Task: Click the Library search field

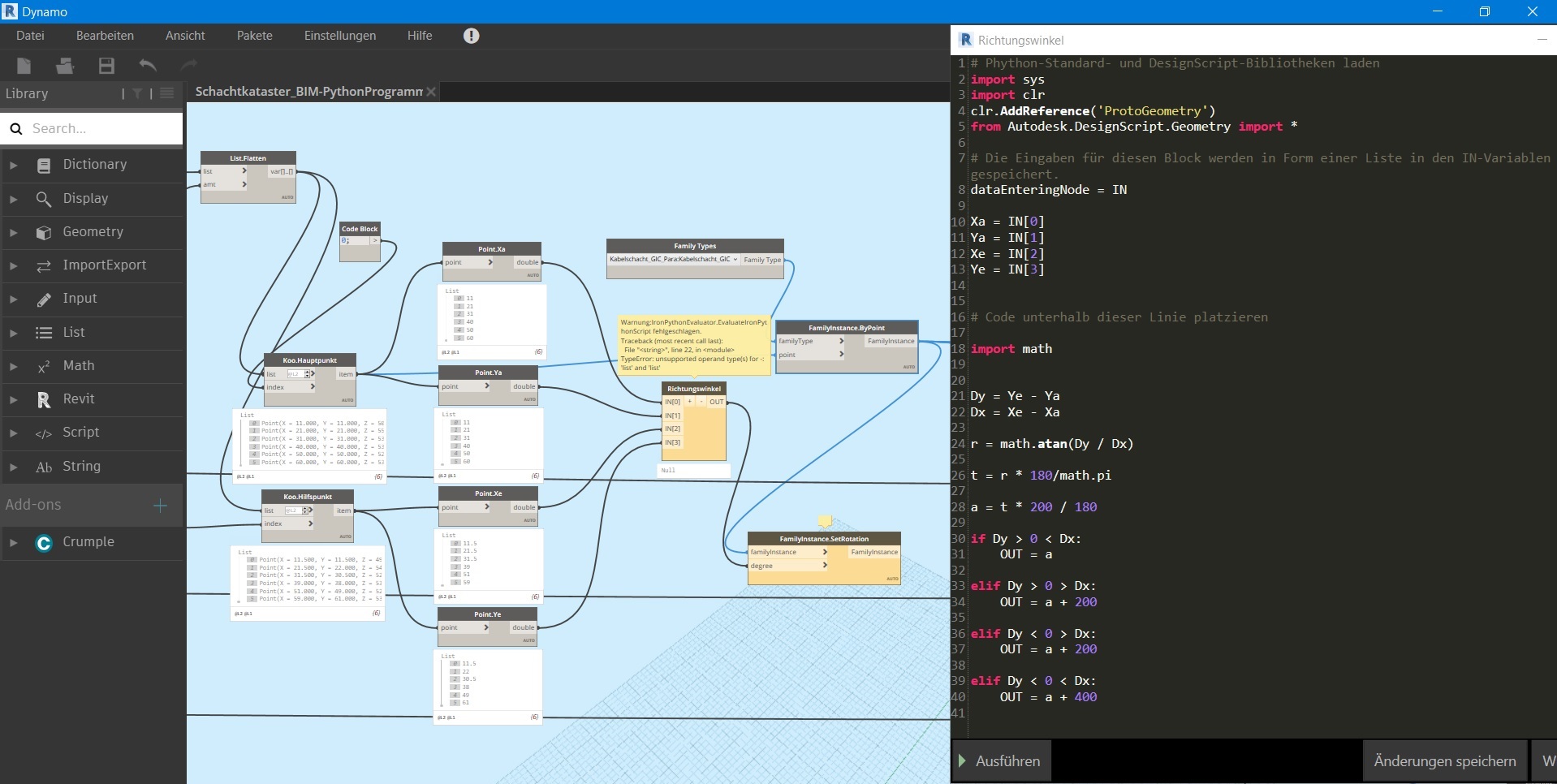Action: (101, 128)
